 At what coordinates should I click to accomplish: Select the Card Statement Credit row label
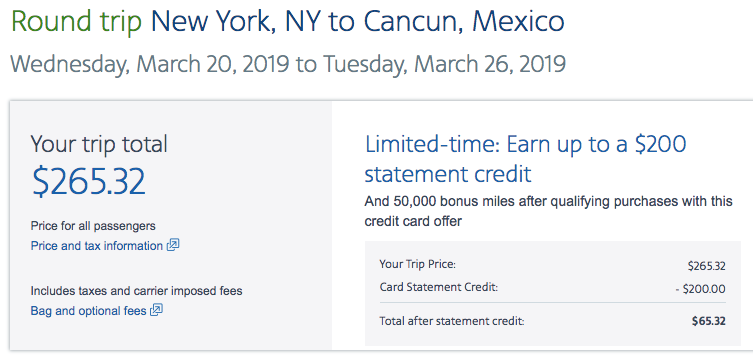[x=438, y=288]
